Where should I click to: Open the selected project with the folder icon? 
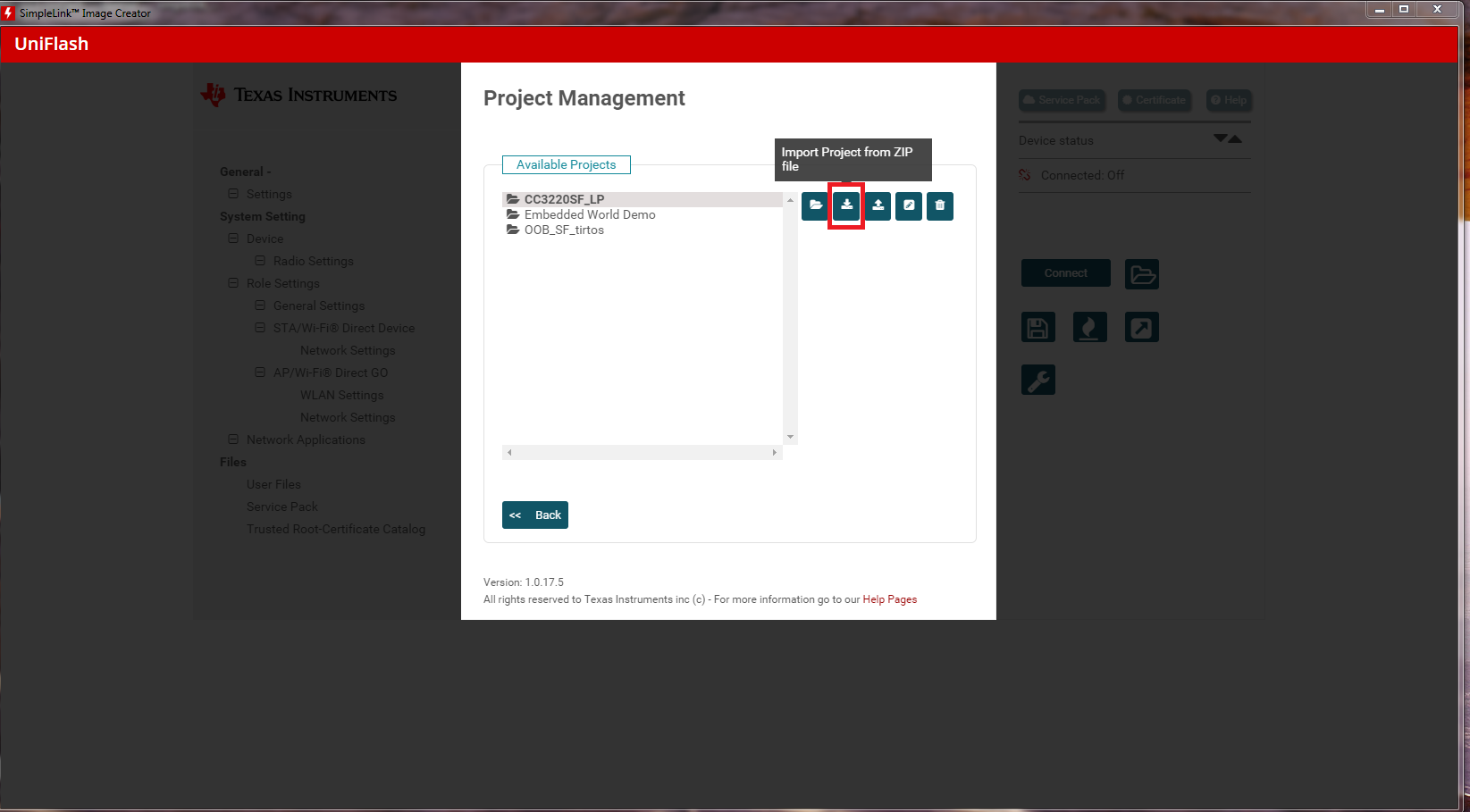point(815,206)
